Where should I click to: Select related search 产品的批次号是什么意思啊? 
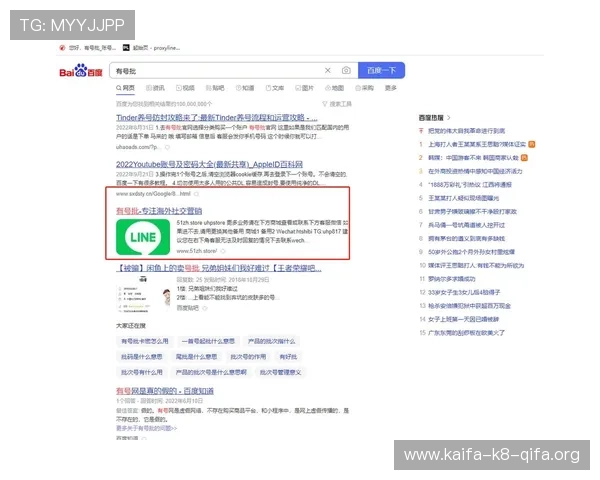[x=211, y=372]
